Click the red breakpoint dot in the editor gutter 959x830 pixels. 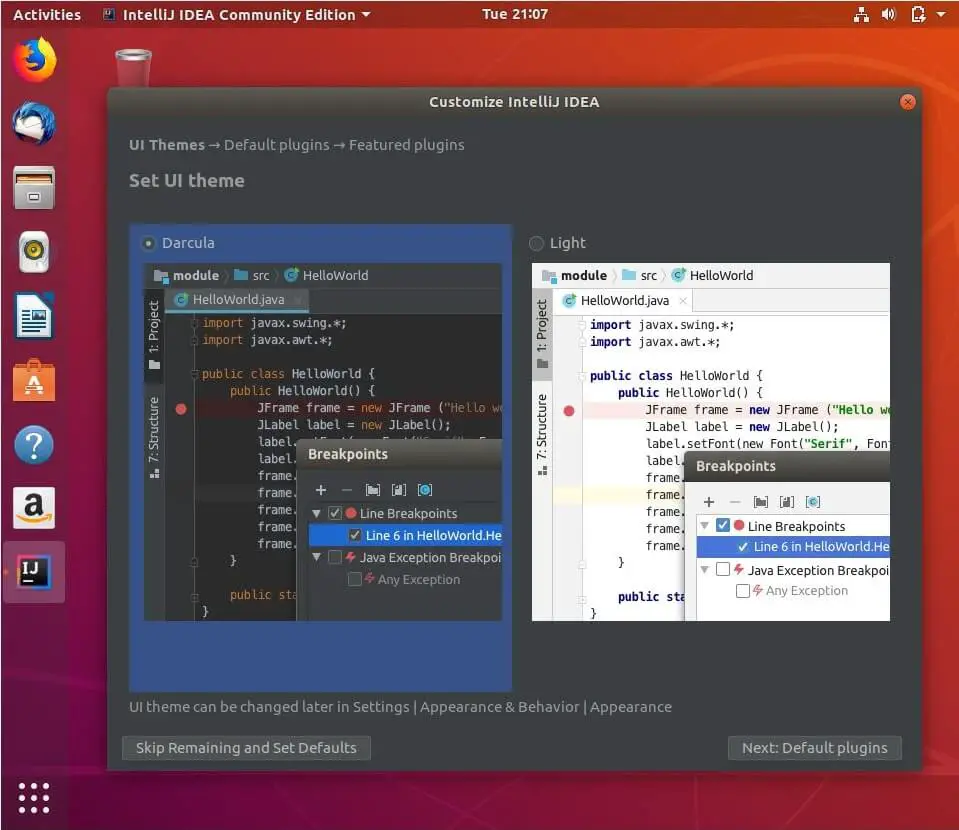click(180, 409)
